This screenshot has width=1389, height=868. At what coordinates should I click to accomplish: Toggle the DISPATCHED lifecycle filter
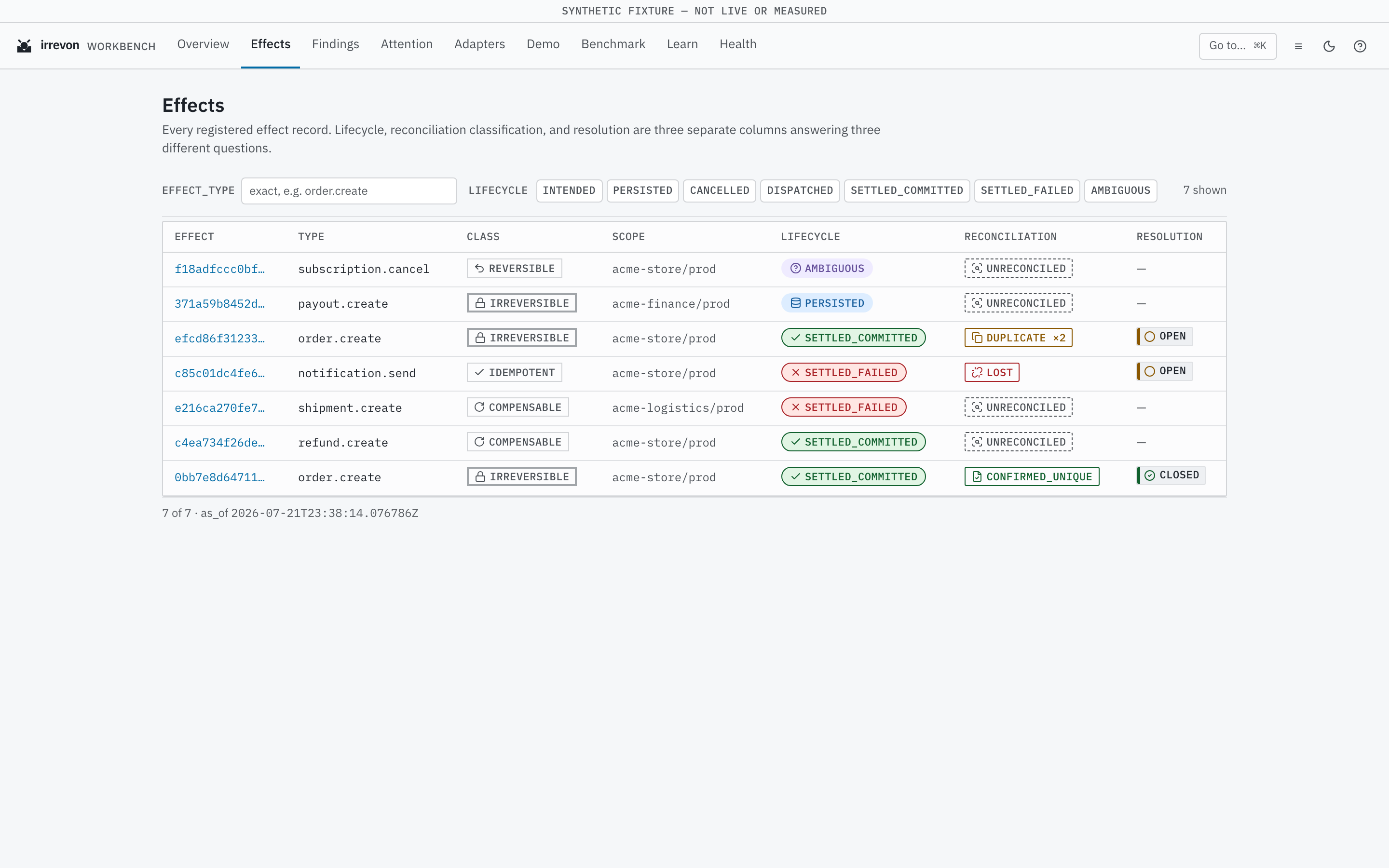click(x=800, y=190)
